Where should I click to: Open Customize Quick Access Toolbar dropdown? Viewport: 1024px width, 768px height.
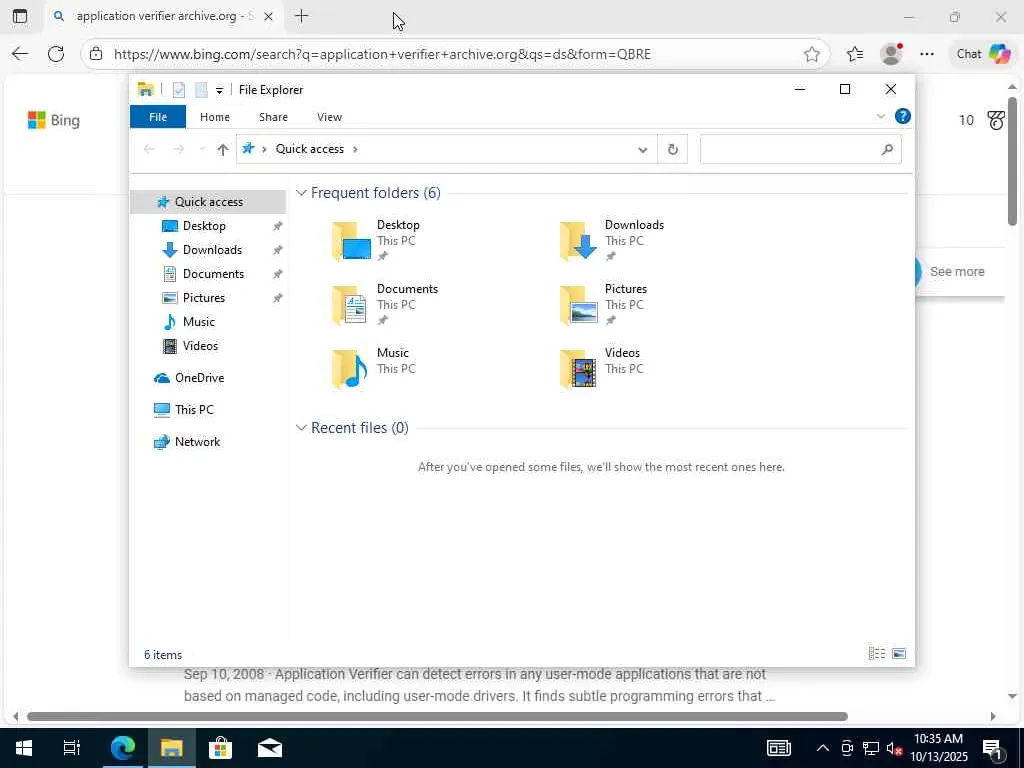pos(219,91)
